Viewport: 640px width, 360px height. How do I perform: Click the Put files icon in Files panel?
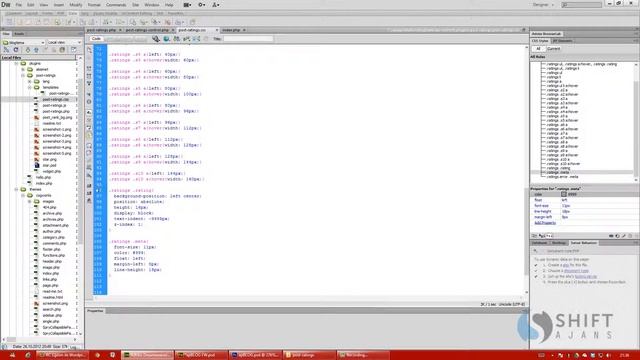pos(36,50)
